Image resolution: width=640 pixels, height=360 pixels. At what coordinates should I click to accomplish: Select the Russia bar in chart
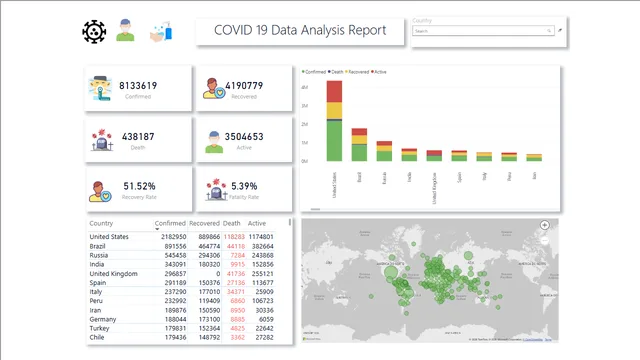click(x=384, y=151)
